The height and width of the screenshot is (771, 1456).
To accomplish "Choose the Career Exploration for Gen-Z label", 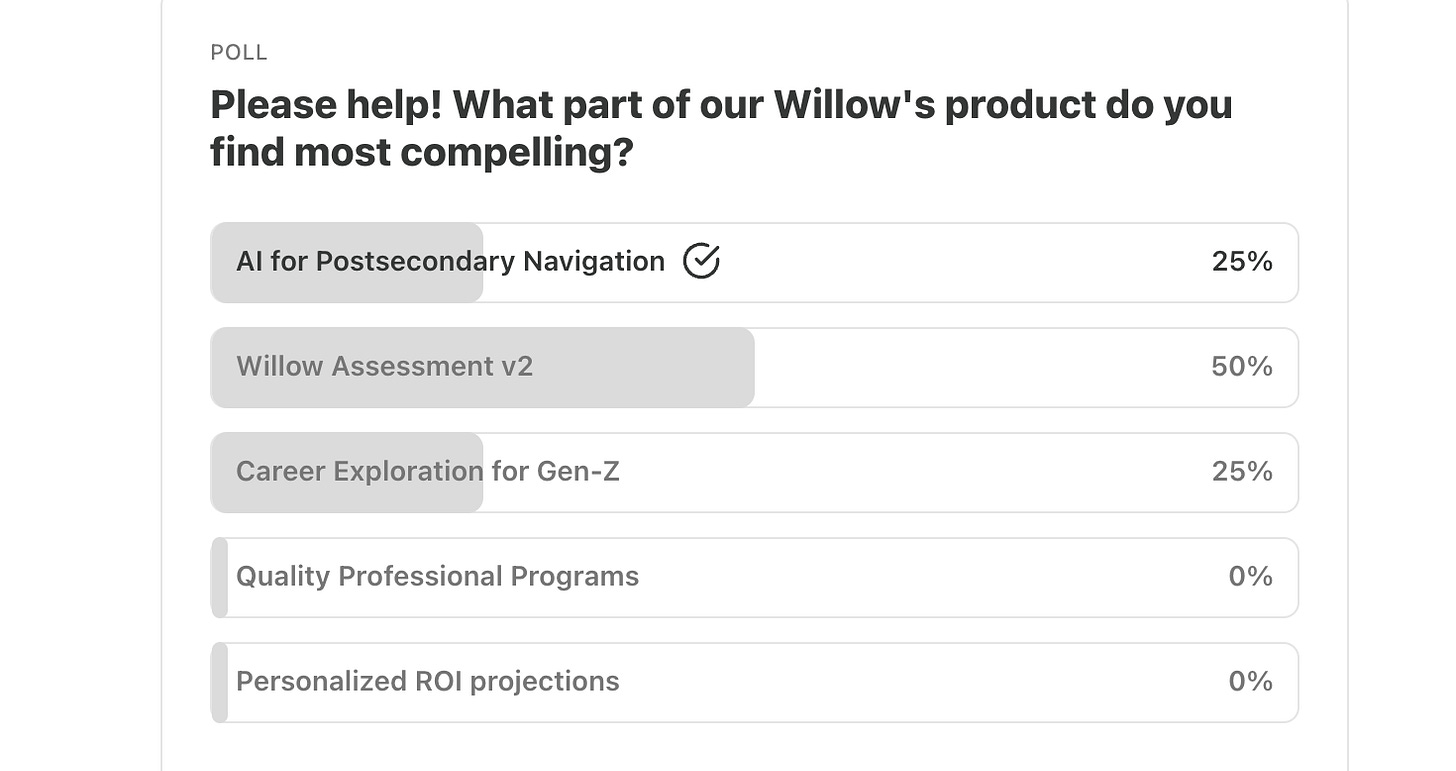I will point(428,471).
